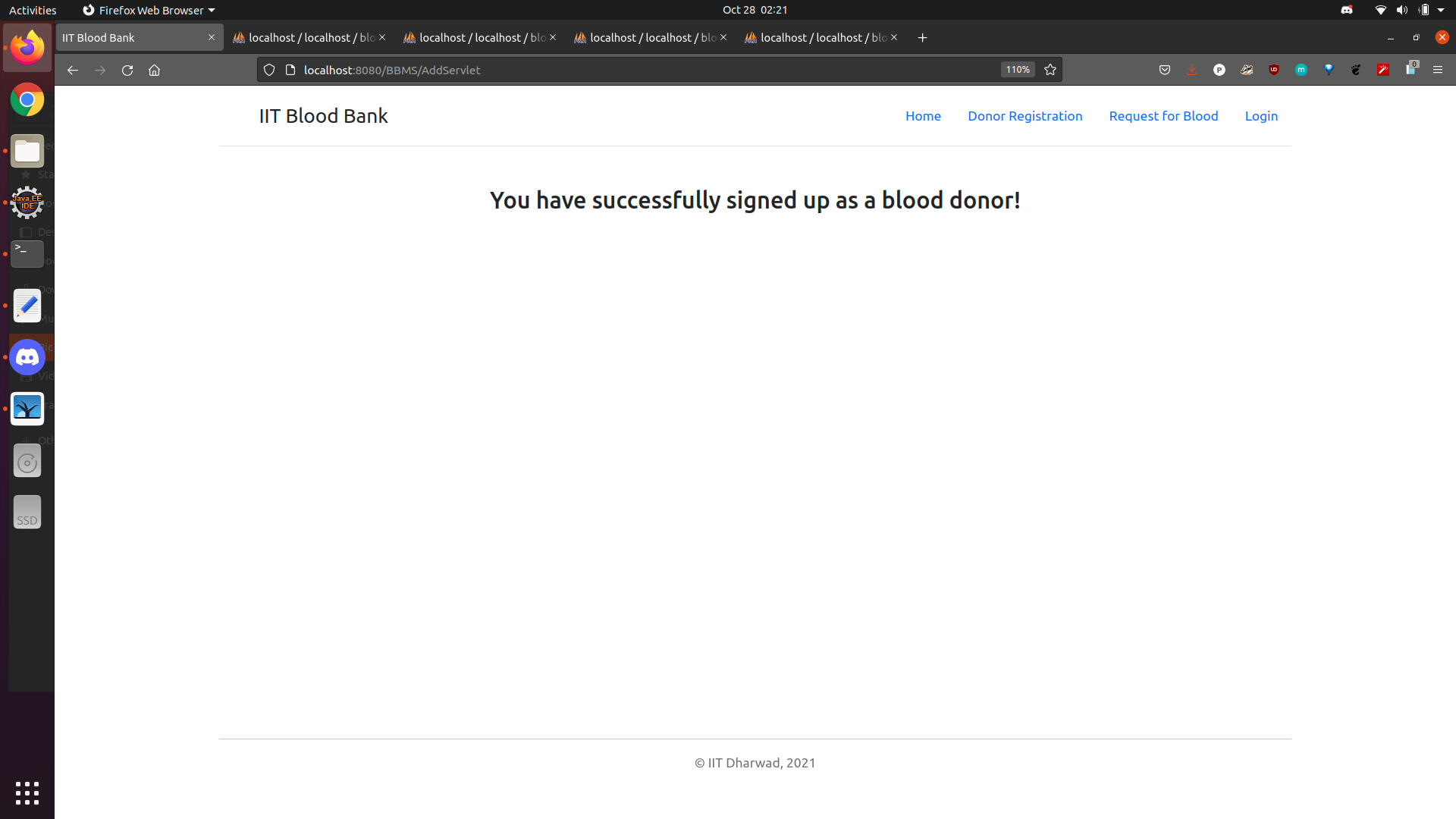Viewport: 1456px width, 819px height.
Task: Click the home navigation icon
Action: click(155, 70)
